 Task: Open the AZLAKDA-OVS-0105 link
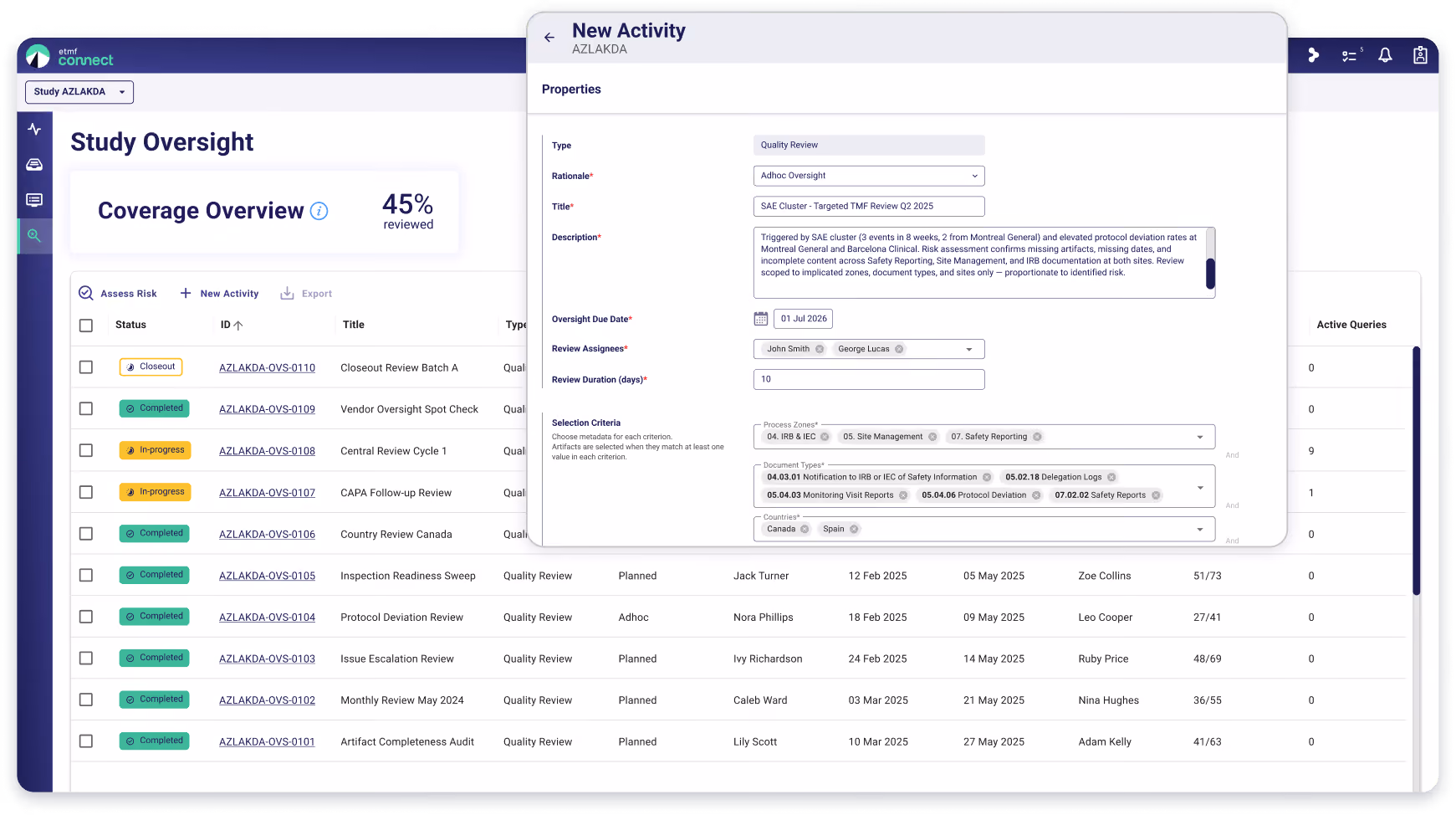click(267, 576)
